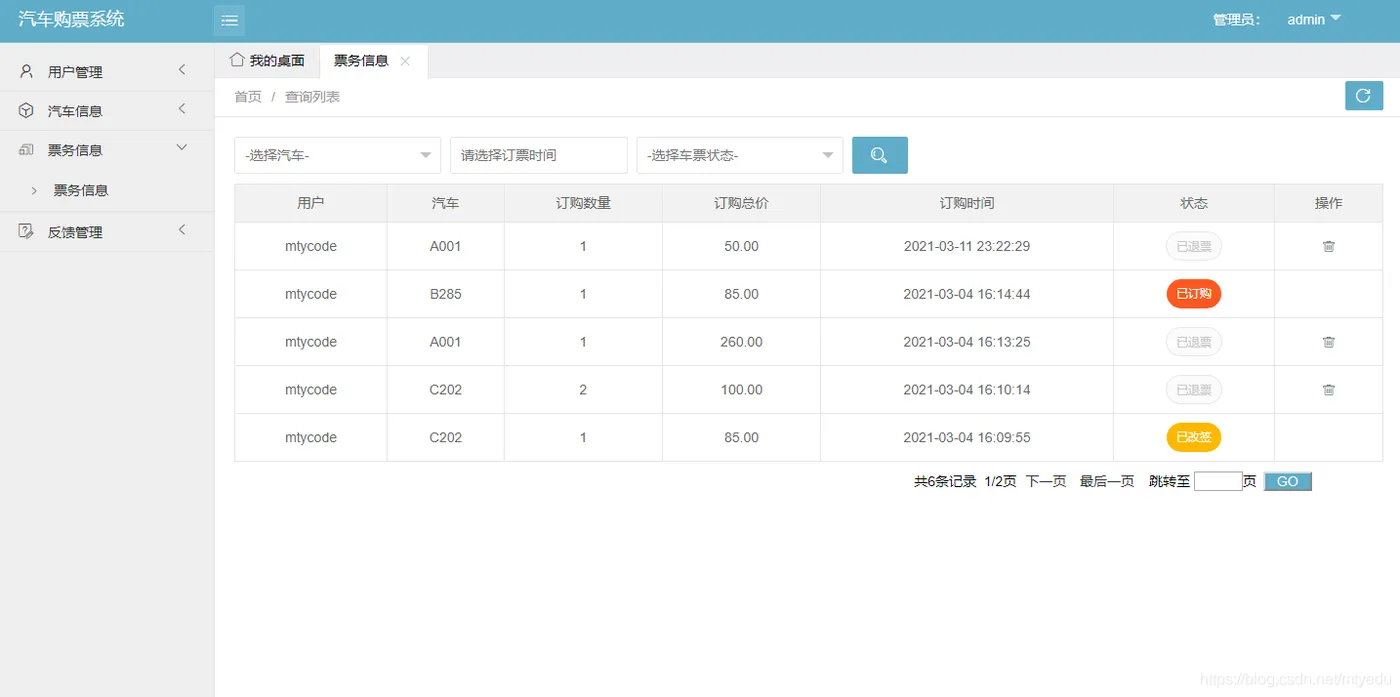
Task: Click the search magnifier button
Action: pyautogui.click(x=879, y=155)
